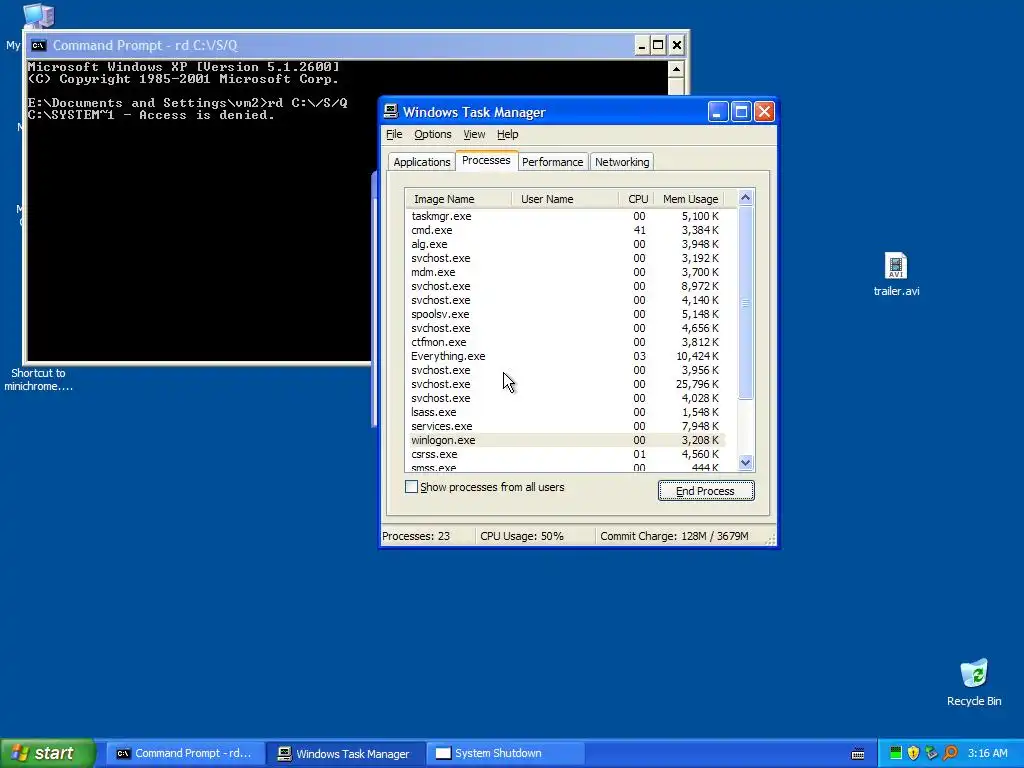Click the Processes: 23 status entry
The image size is (1024, 768).
pyautogui.click(x=416, y=536)
